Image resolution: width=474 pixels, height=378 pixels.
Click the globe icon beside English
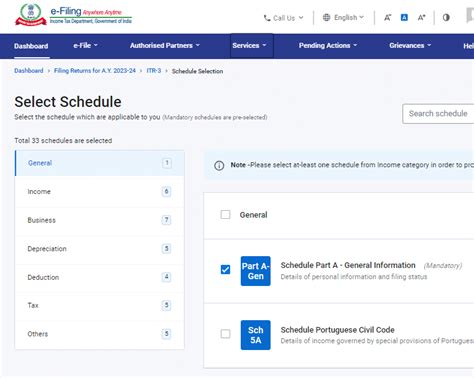[x=327, y=17]
